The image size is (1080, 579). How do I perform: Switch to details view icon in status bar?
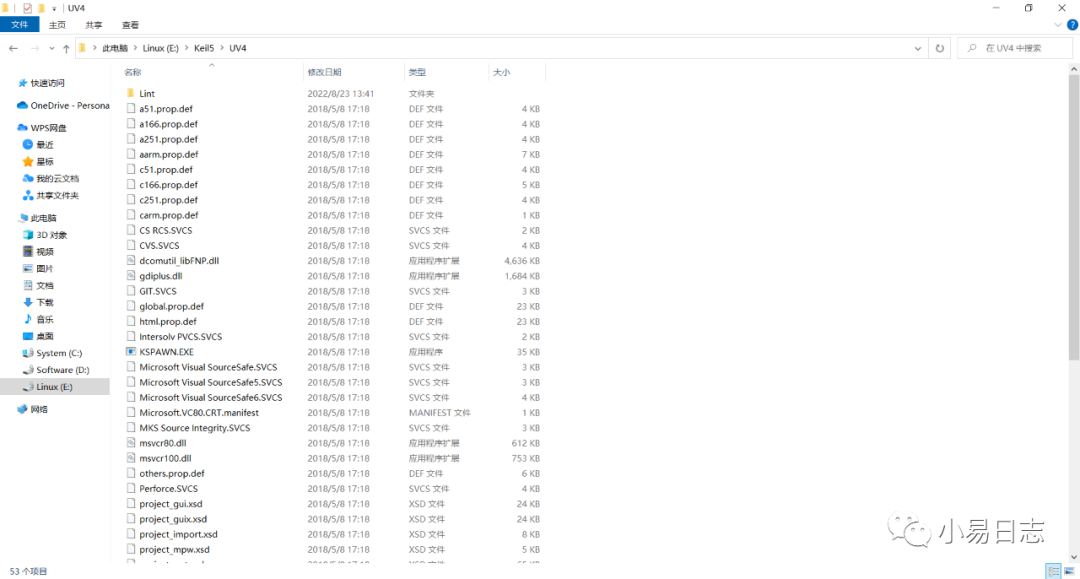tap(1053, 571)
